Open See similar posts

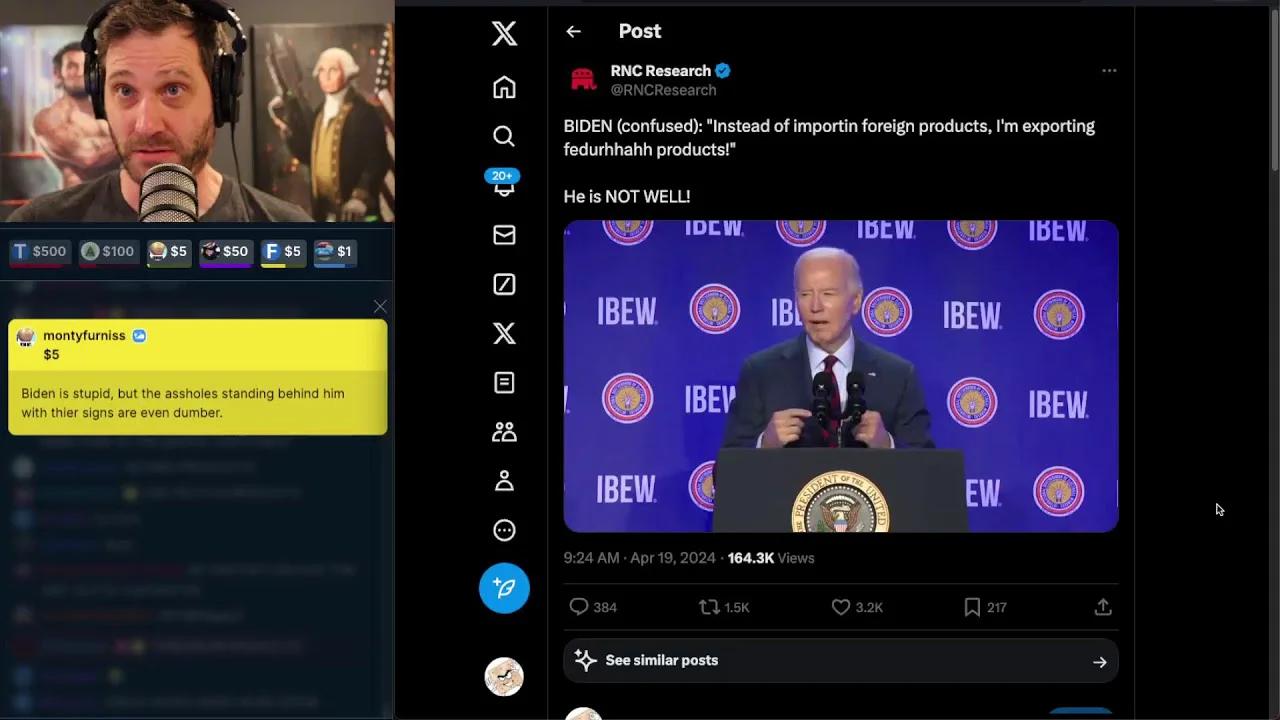pos(841,661)
